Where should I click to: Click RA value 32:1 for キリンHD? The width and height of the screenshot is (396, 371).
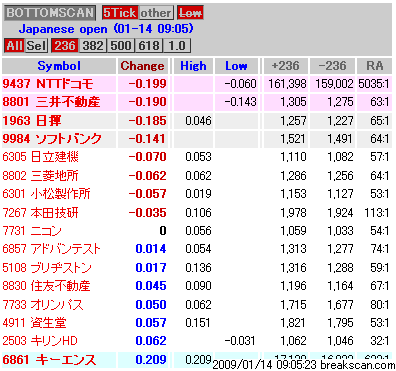click(380, 341)
